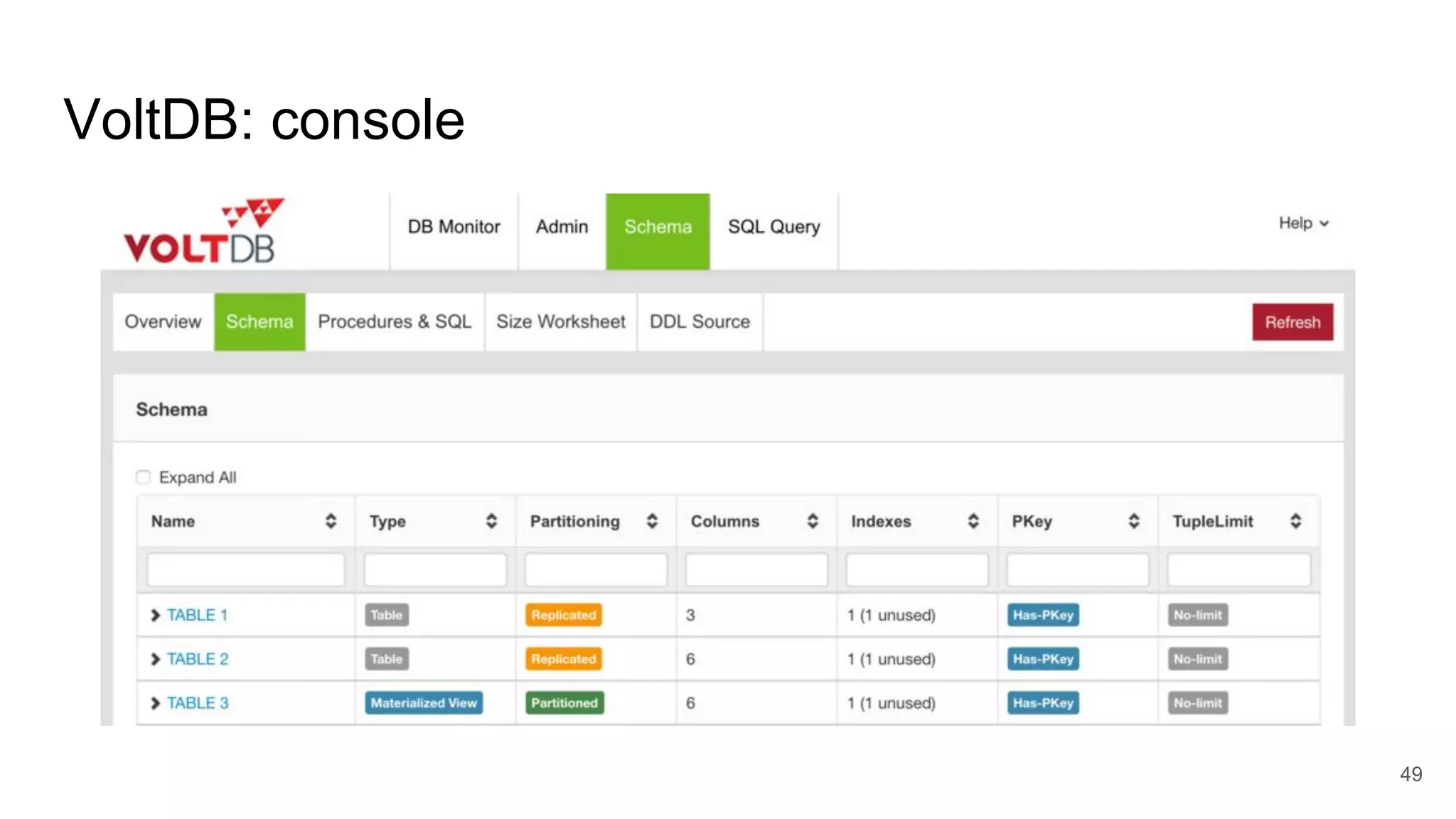Viewport: 1456px width, 819px height.
Task: Open the DDL Source sub-tab
Action: pos(700,322)
